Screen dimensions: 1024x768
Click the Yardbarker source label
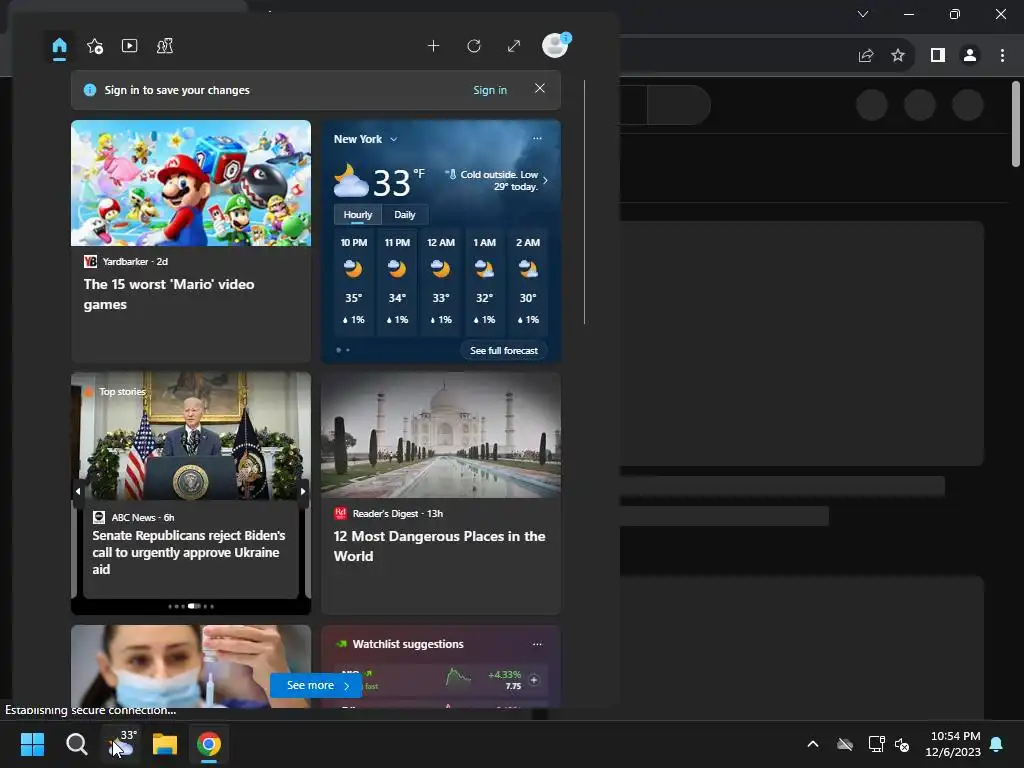(125, 261)
